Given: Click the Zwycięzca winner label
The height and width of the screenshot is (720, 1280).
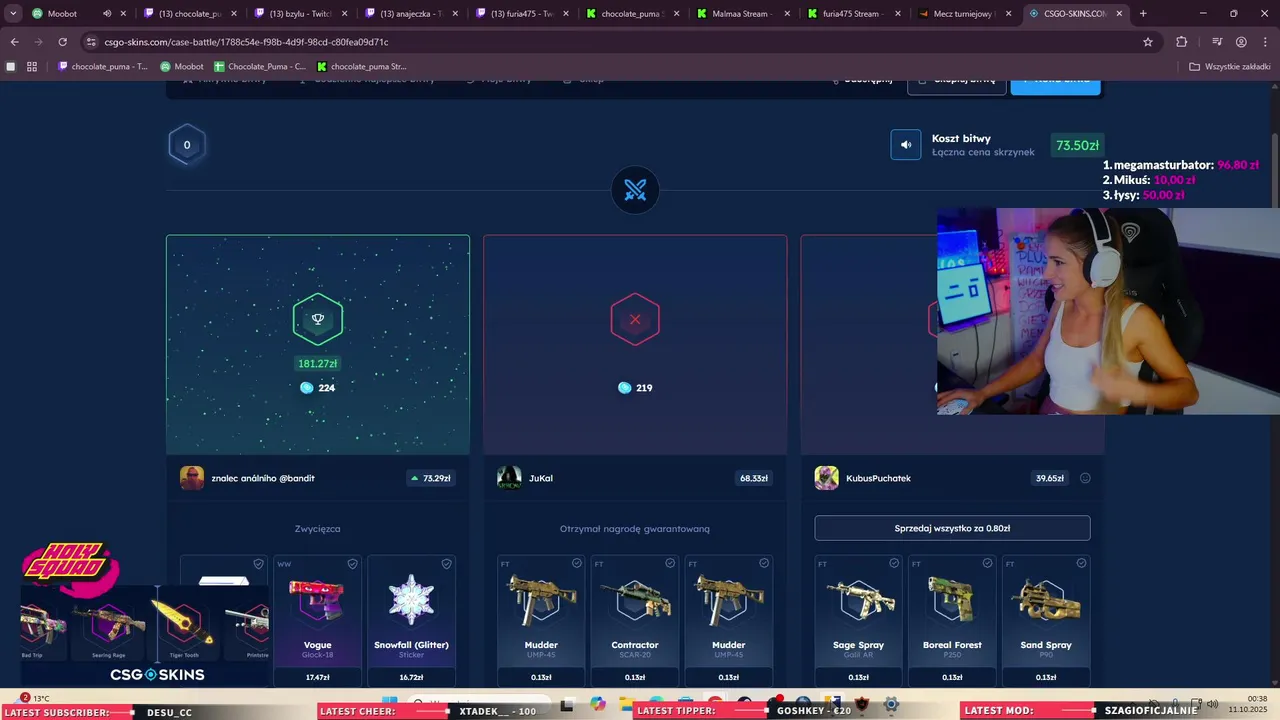Looking at the screenshot, I should tap(318, 528).
